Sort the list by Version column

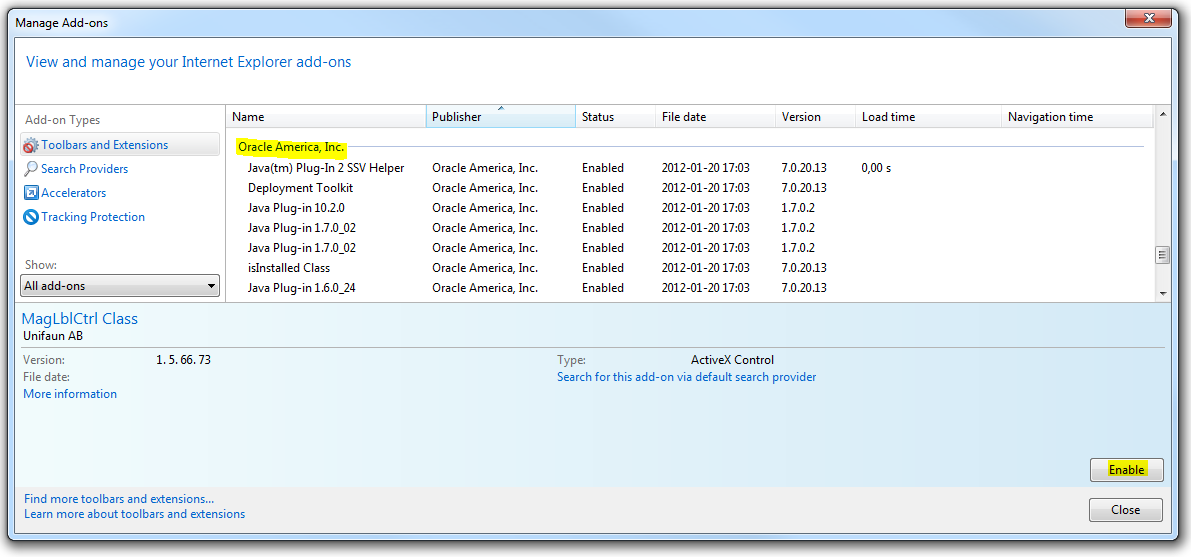[815, 117]
